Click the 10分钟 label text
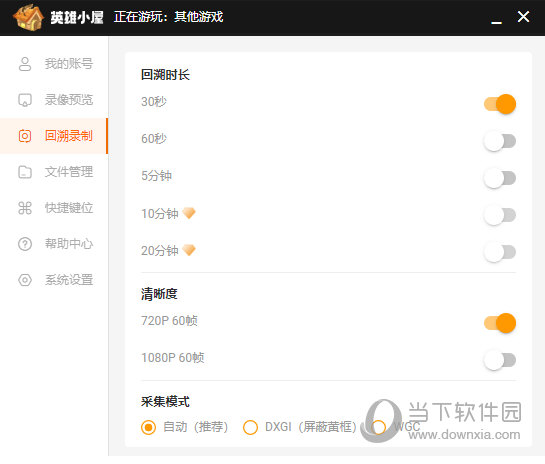Screen dimensions: 545x464 160,213
